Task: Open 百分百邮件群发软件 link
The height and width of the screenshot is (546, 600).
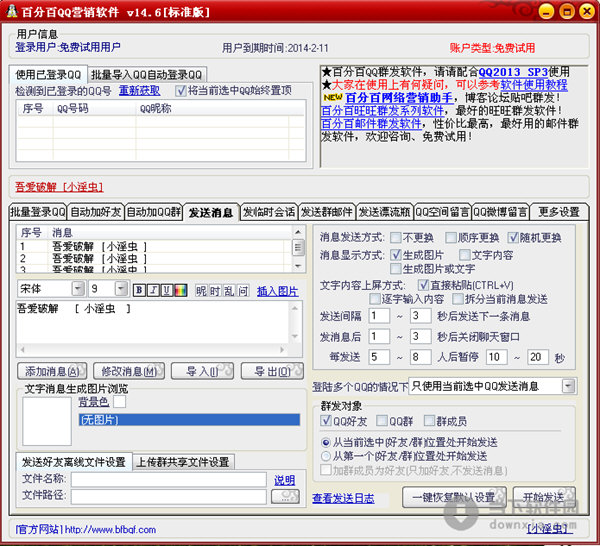Action: click(372, 123)
